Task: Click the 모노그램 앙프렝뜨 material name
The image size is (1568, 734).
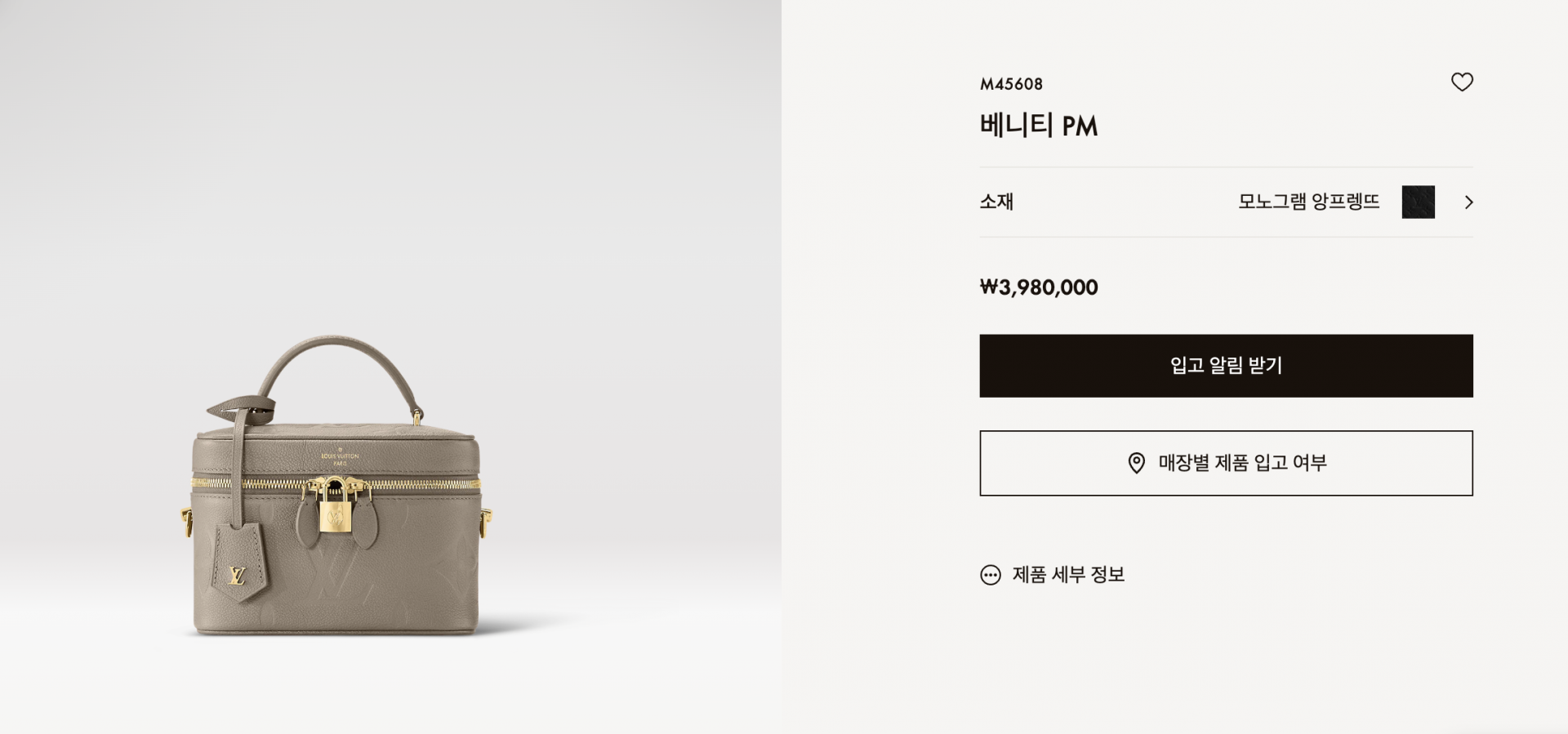Action: (1308, 202)
